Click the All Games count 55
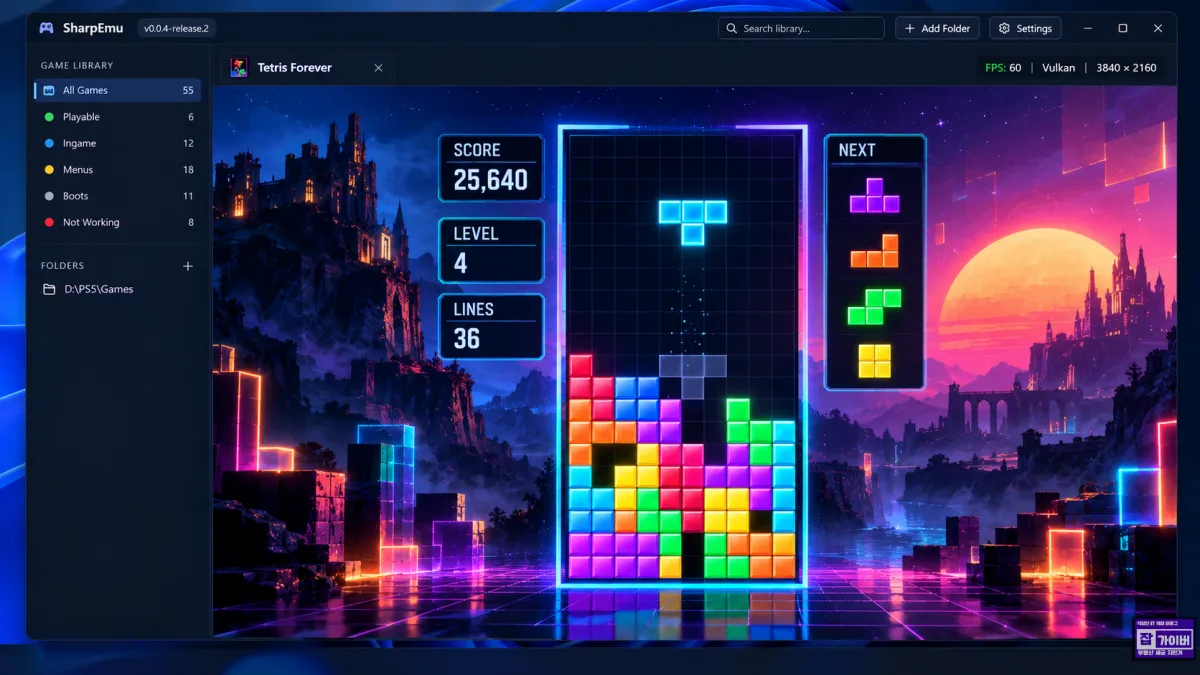The height and width of the screenshot is (675, 1200). pyautogui.click(x=188, y=90)
